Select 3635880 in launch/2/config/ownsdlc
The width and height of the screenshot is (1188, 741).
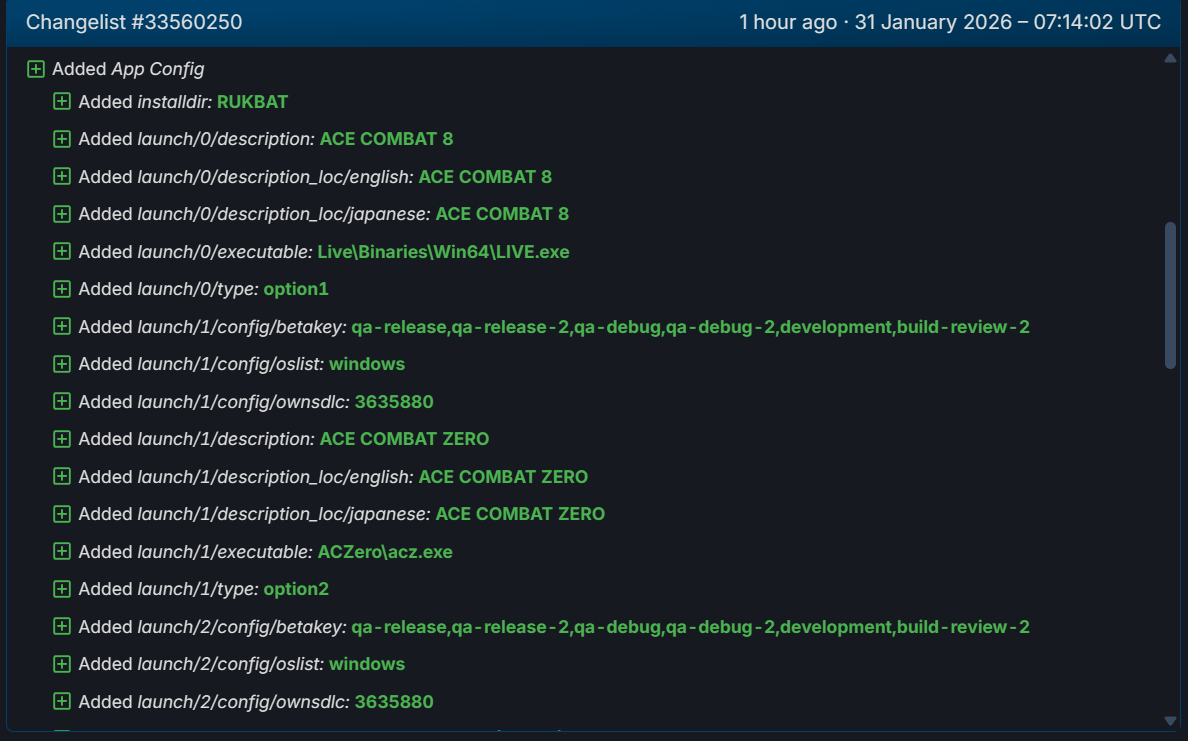(x=394, y=702)
